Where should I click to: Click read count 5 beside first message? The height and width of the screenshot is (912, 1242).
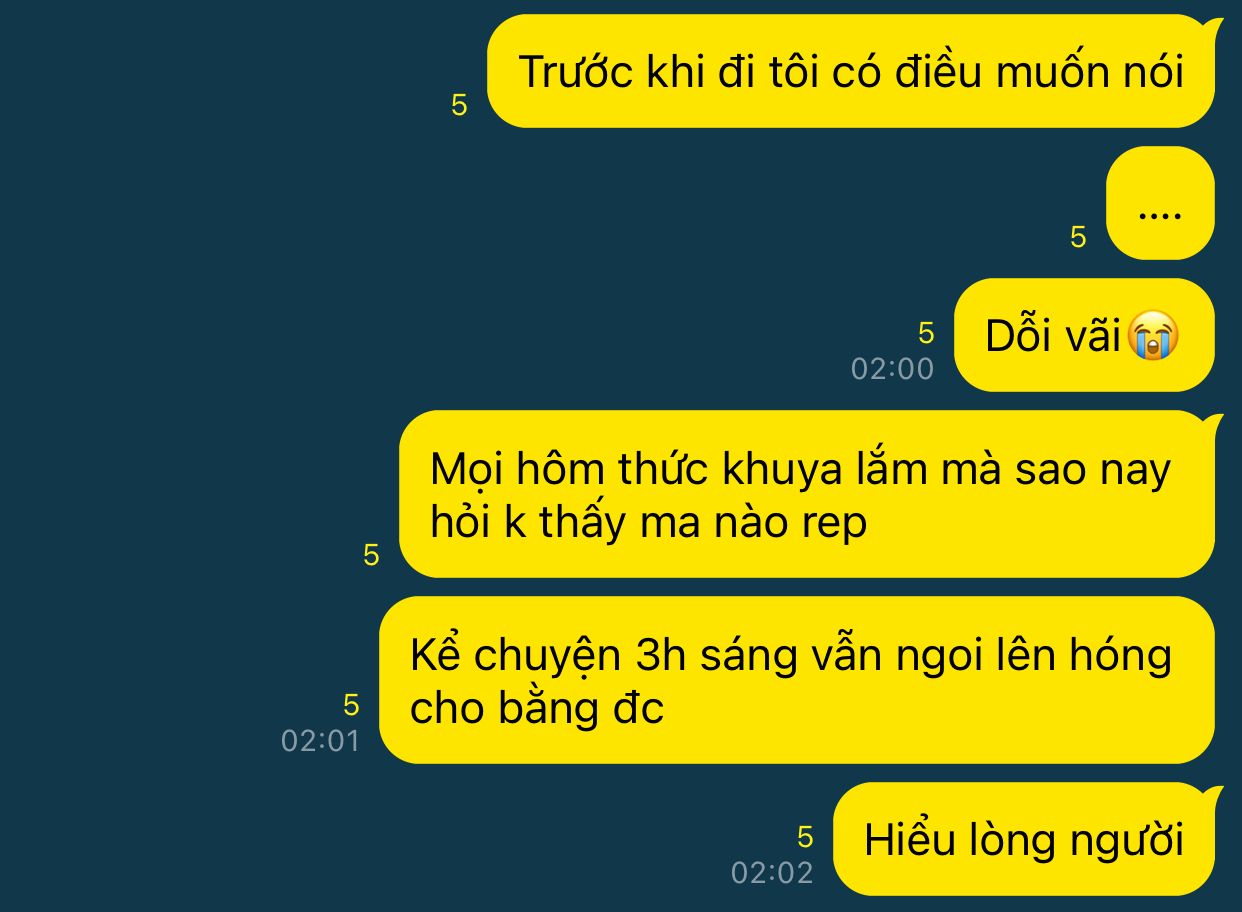459,105
